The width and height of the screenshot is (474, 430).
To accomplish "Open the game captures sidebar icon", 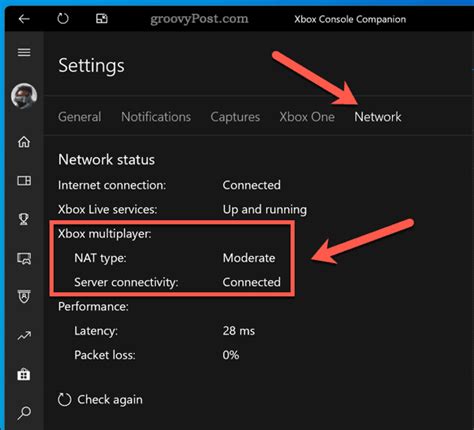I will tap(24, 258).
